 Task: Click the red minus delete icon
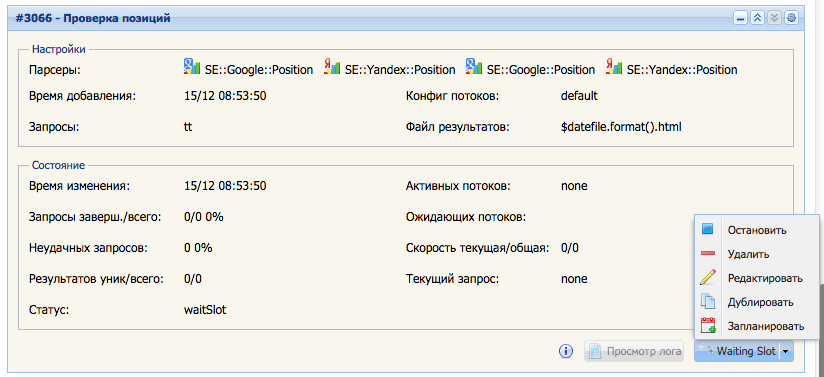[x=708, y=253]
